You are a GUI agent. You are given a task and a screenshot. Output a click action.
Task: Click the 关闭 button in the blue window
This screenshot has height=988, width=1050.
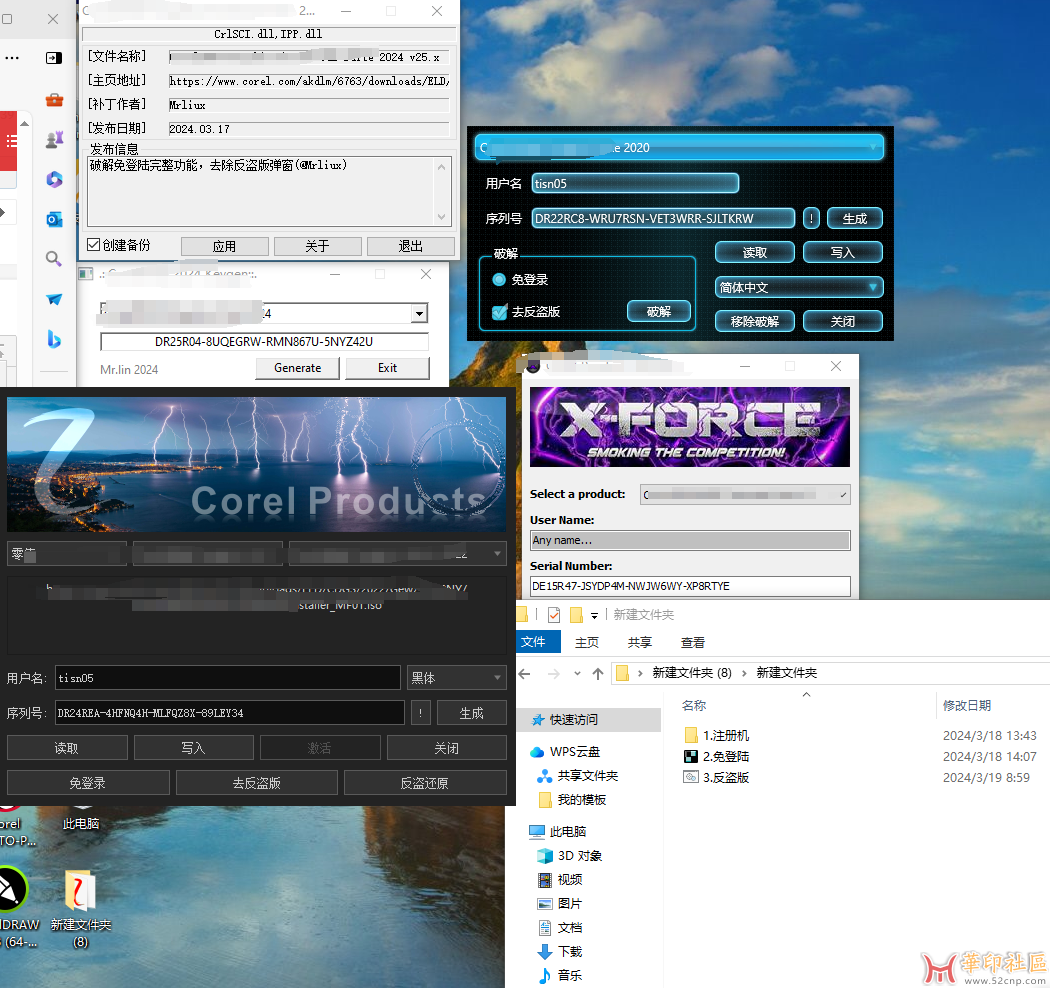point(842,322)
